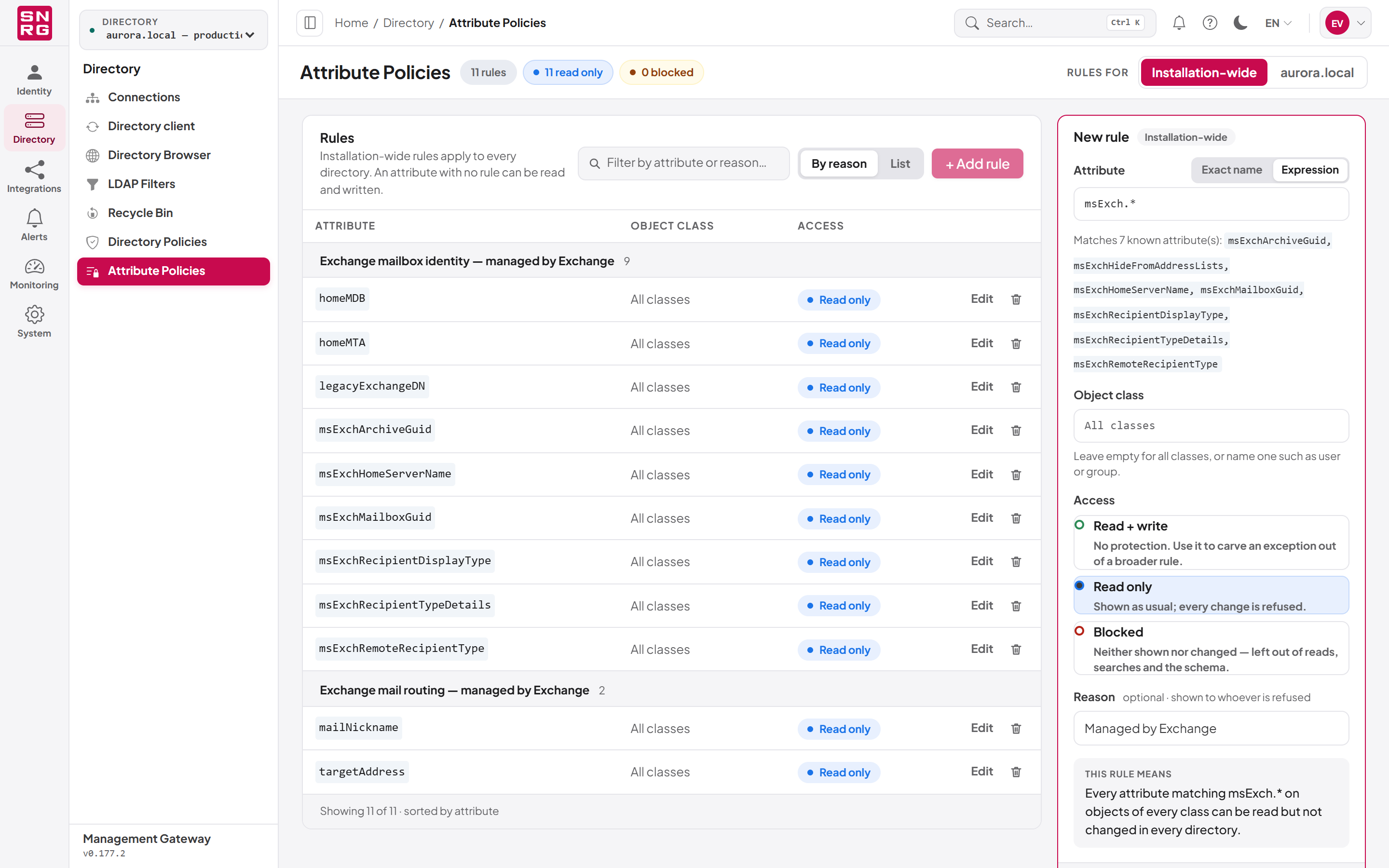Screen dimensions: 1389x868
Task: Delete the targetAddress rule
Action: [x=1016, y=772]
